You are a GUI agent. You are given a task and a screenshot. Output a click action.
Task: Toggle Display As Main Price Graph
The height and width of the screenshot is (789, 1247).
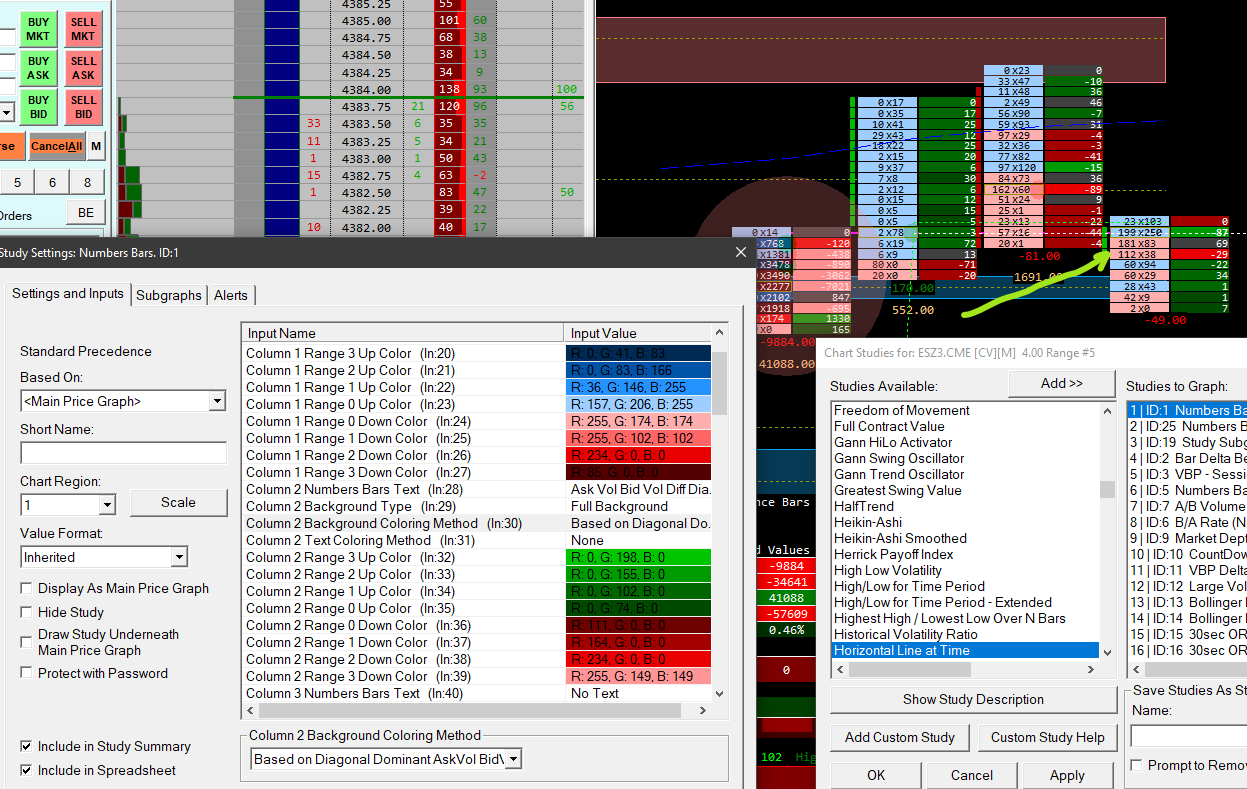point(27,588)
